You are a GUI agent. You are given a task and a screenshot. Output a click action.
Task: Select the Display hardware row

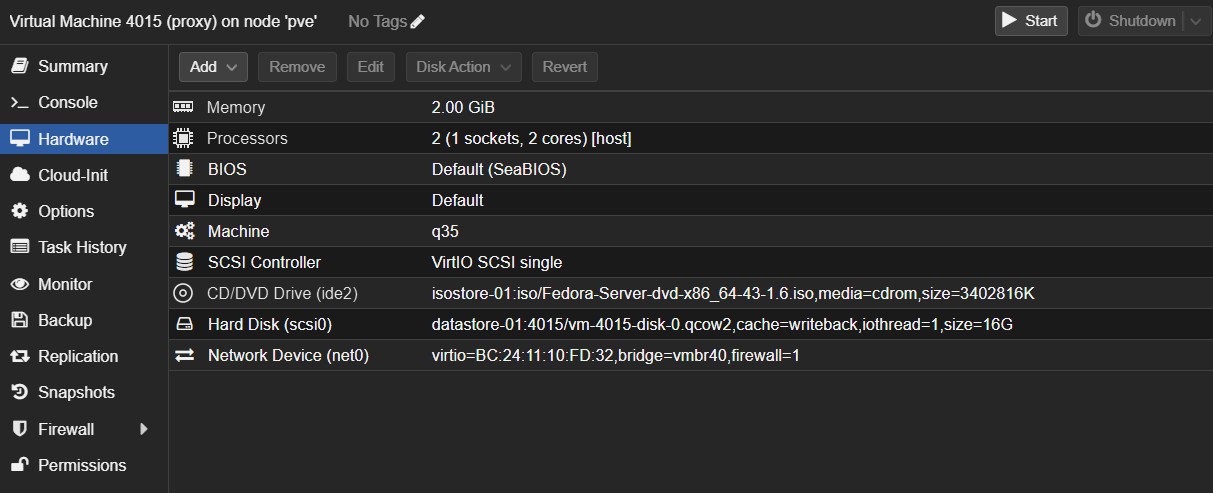(234, 200)
